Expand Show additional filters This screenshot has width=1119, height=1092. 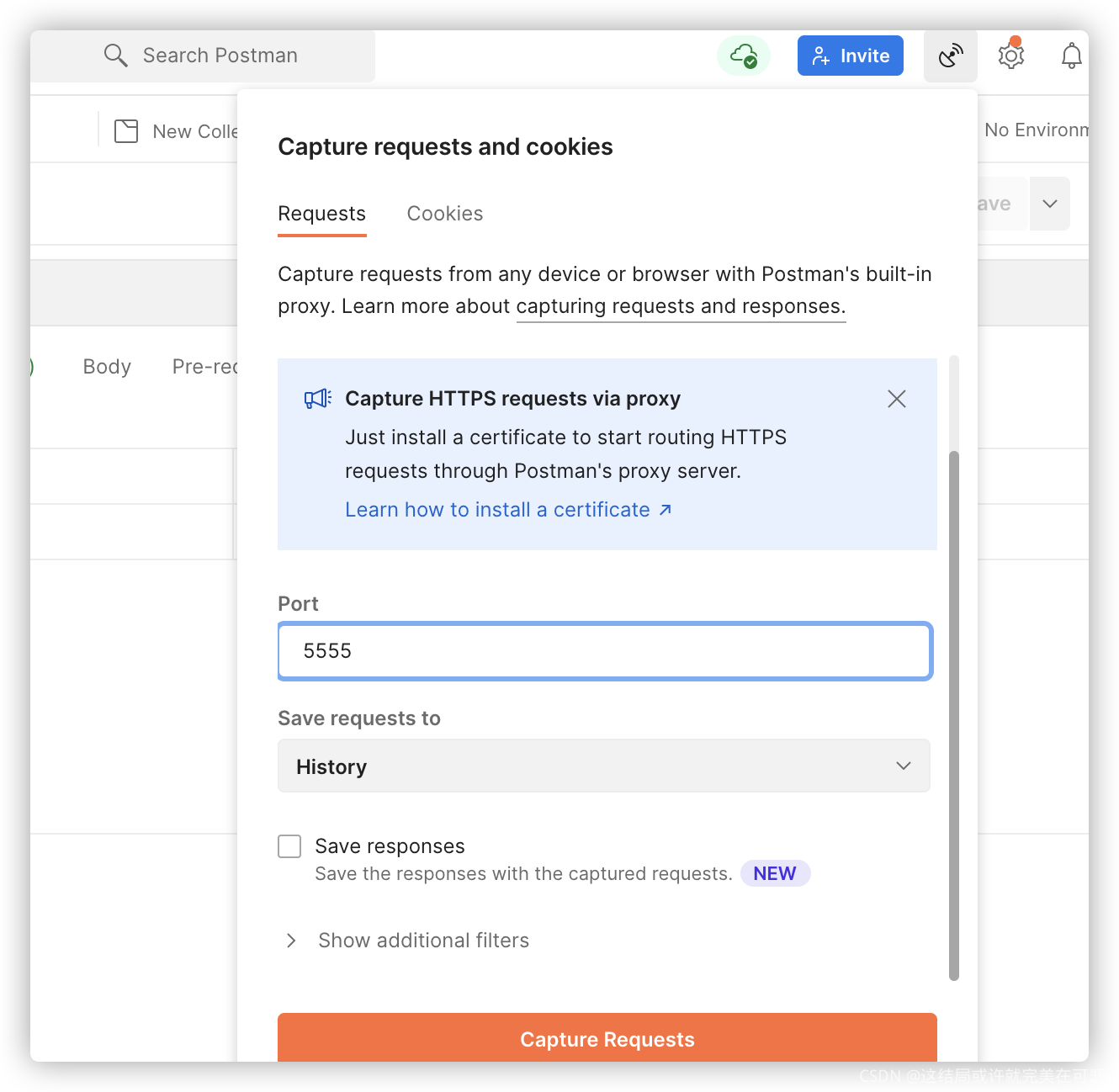pos(407,941)
